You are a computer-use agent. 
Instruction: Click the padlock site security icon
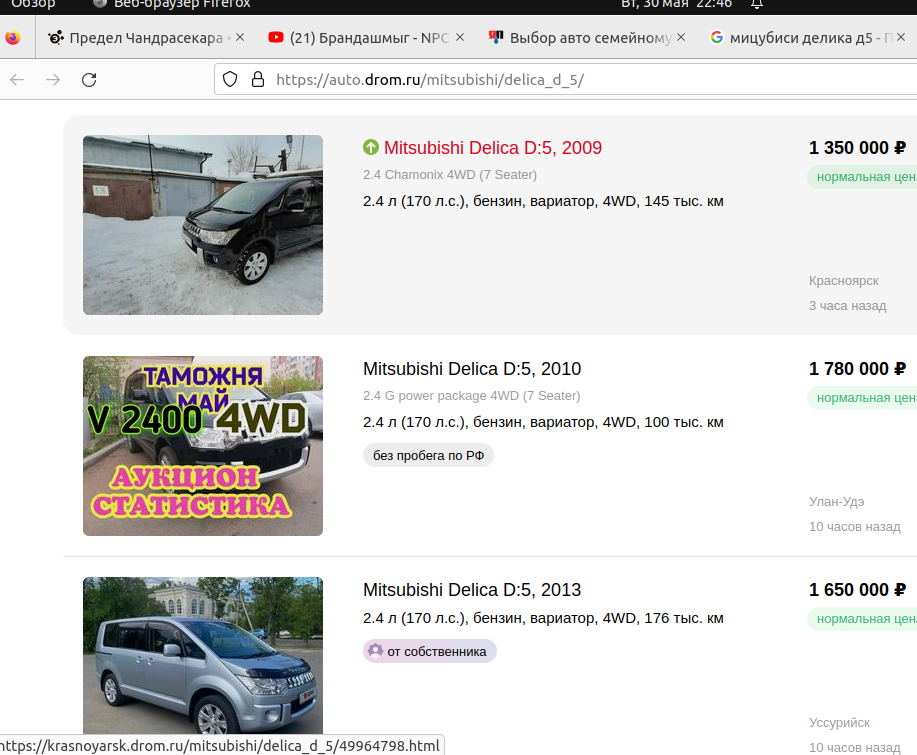pos(258,79)
